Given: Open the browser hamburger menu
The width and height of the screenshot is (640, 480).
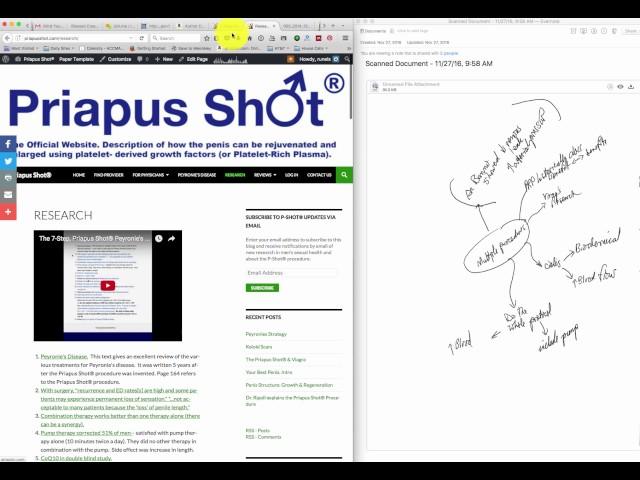Looking at the screenshot, I should [x=345, y=38].
